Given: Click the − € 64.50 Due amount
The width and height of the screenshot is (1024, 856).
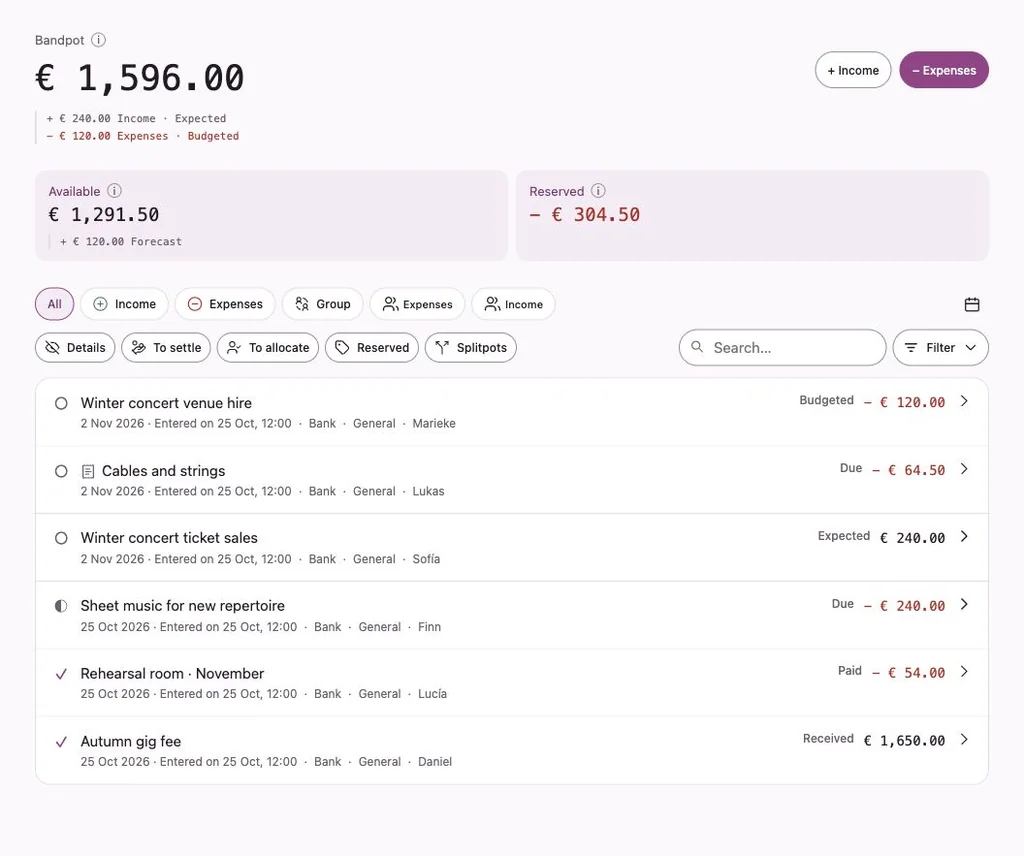Looking at the screenshot, I should click(x=908, y=470).
